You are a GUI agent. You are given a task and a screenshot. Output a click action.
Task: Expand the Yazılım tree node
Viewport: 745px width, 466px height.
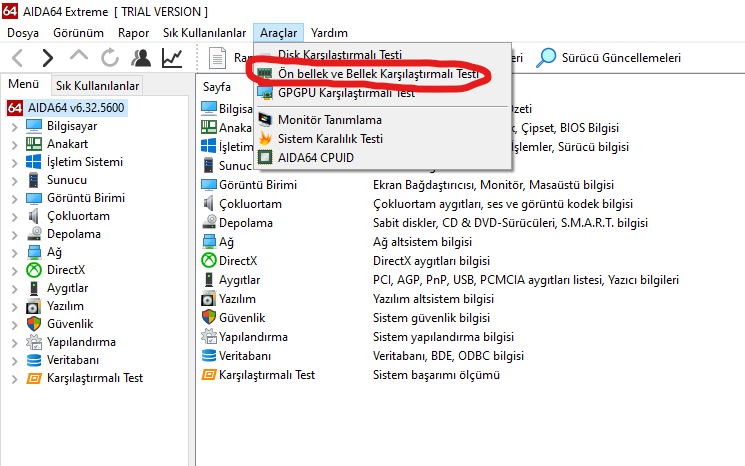(x=14, y=307)
